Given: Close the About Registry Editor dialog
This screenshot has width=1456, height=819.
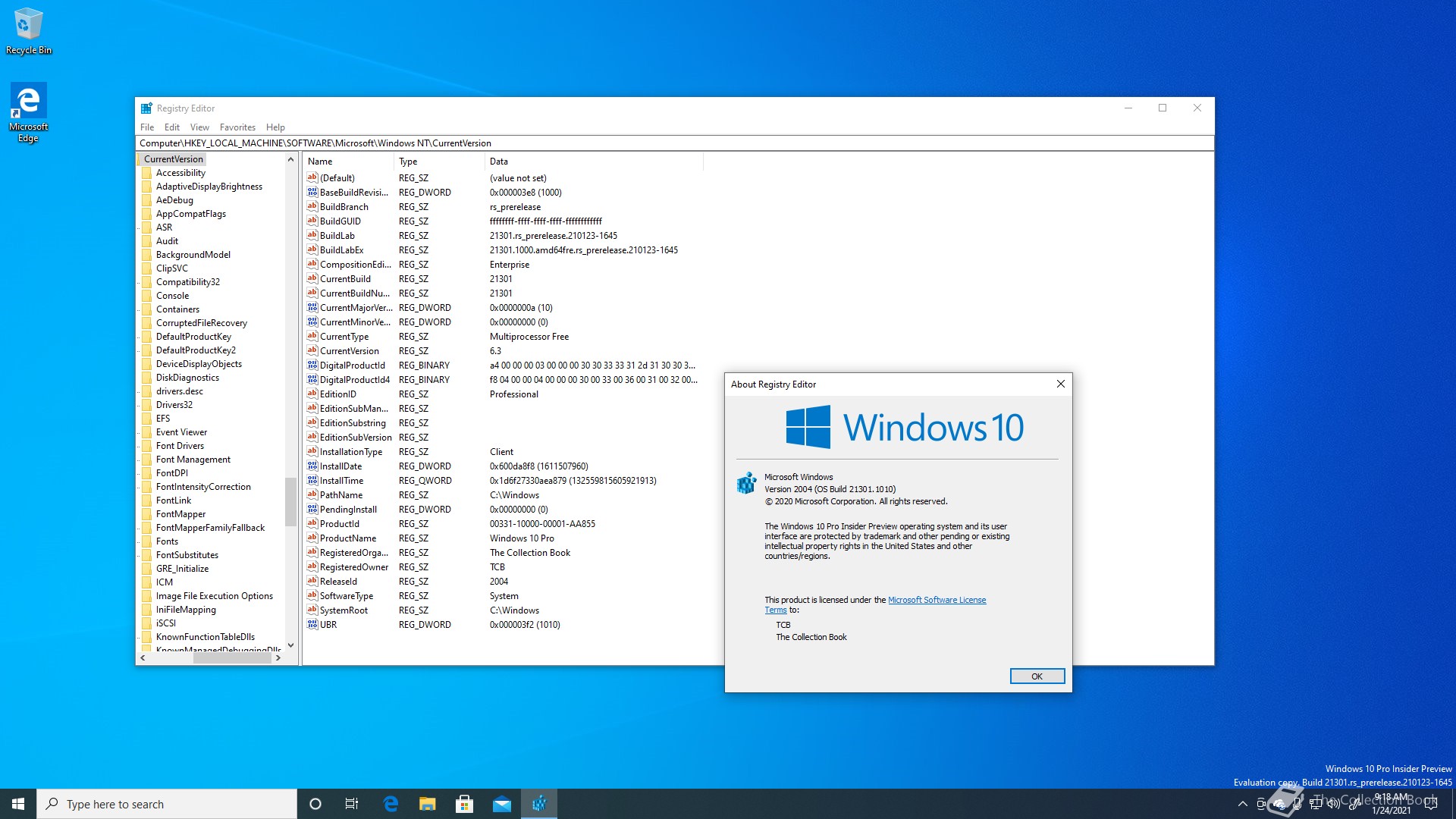Looking at the screenshot, I should [1060, 384].
